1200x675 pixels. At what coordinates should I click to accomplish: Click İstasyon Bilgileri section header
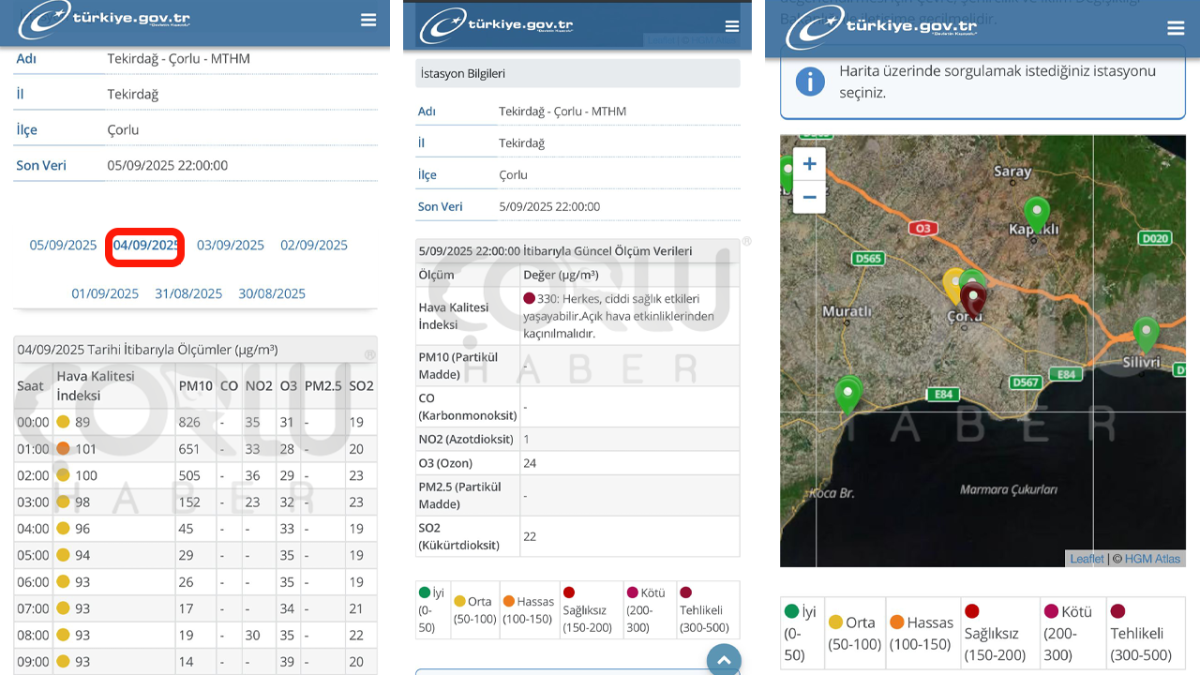577,73
